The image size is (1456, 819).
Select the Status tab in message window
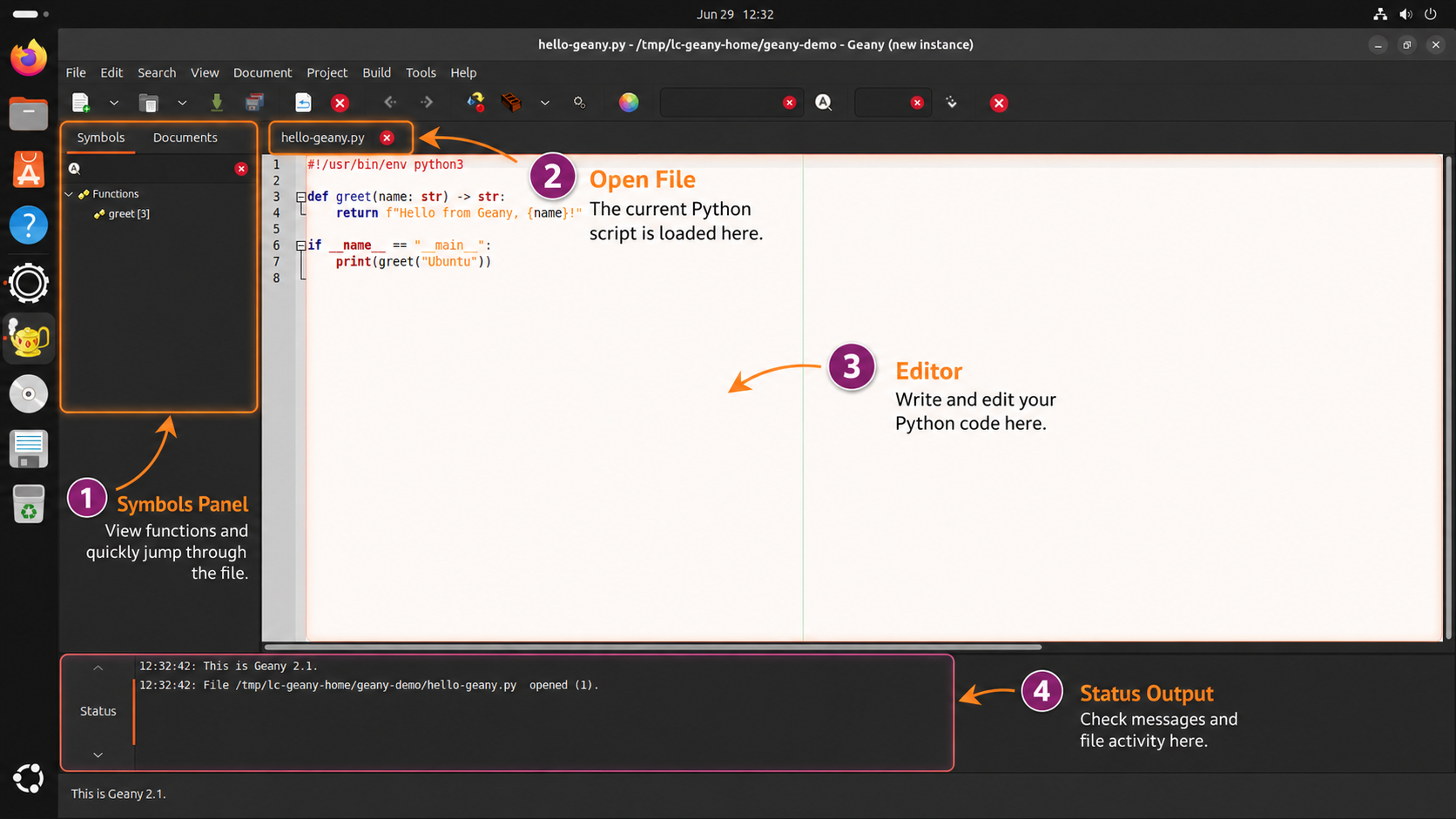tap(98, 711)
